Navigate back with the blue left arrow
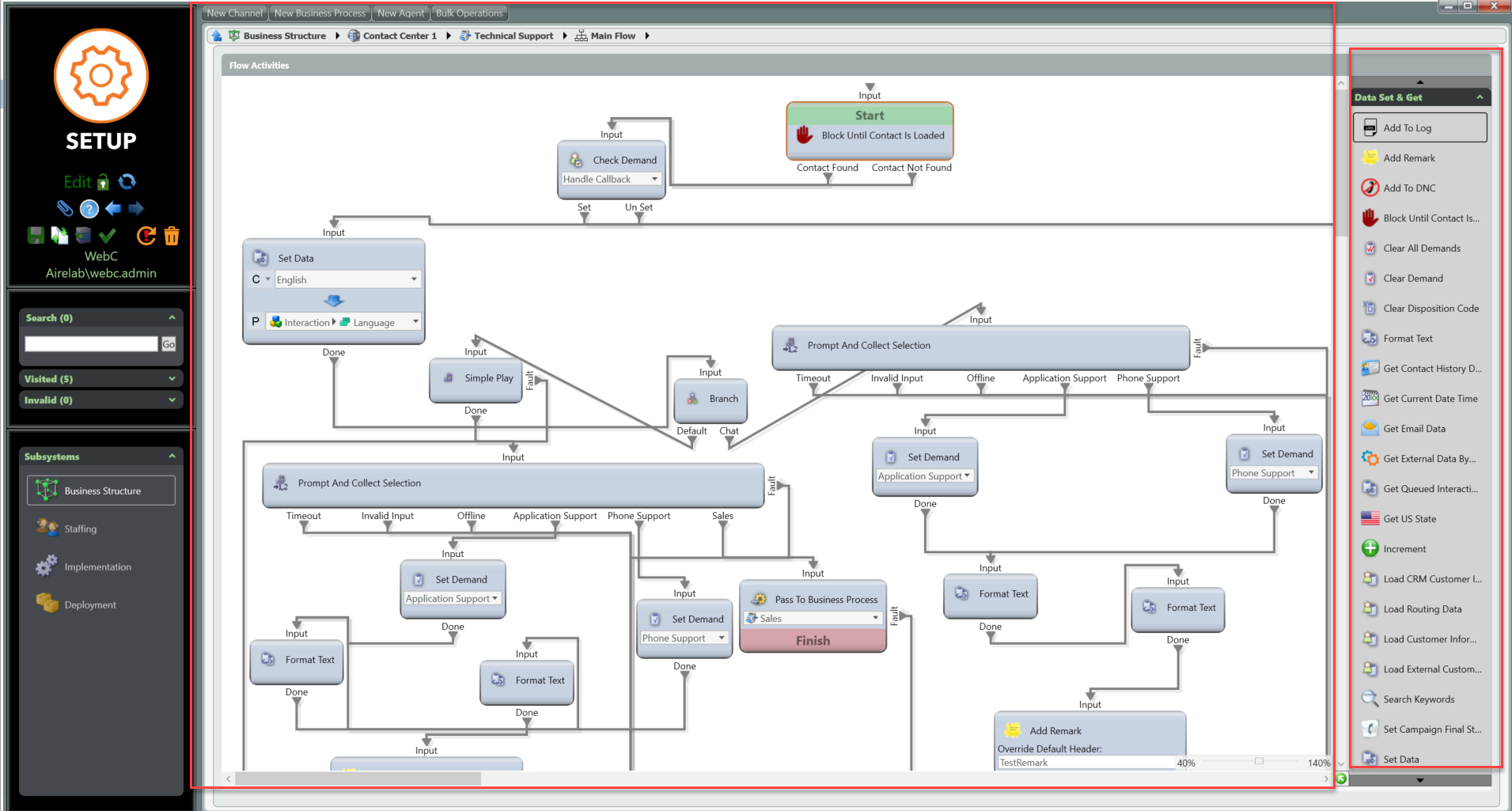Image resolution: width=1512 pixels, height=811 pixels. [113, 208]
